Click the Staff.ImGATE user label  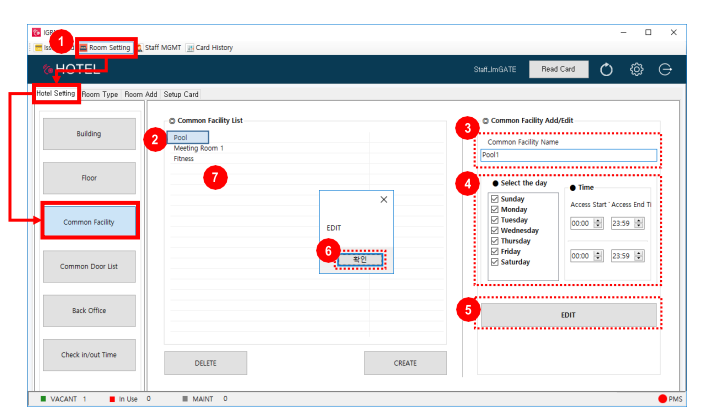pos(495,69)
